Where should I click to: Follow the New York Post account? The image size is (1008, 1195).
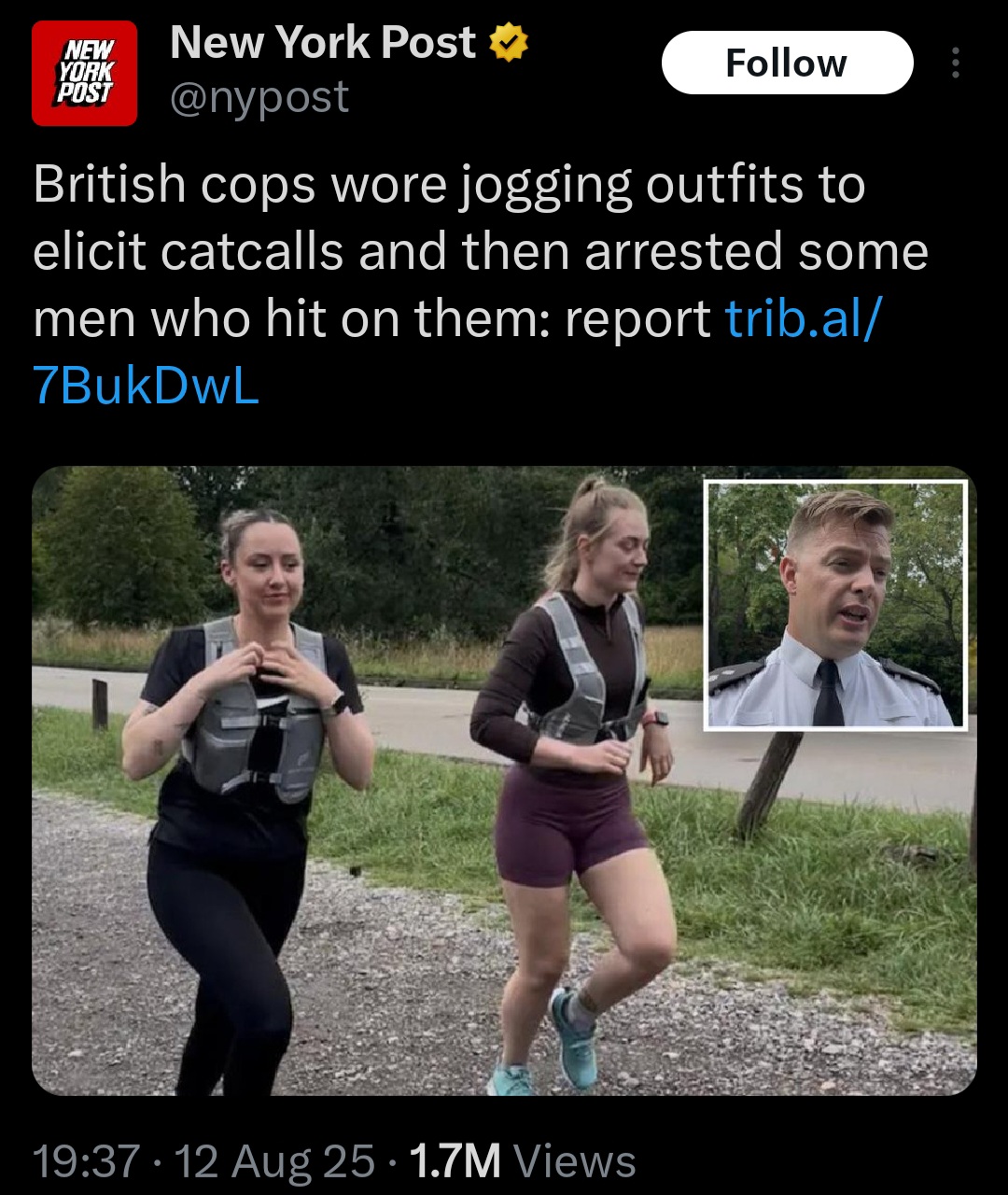coord(787,63)
